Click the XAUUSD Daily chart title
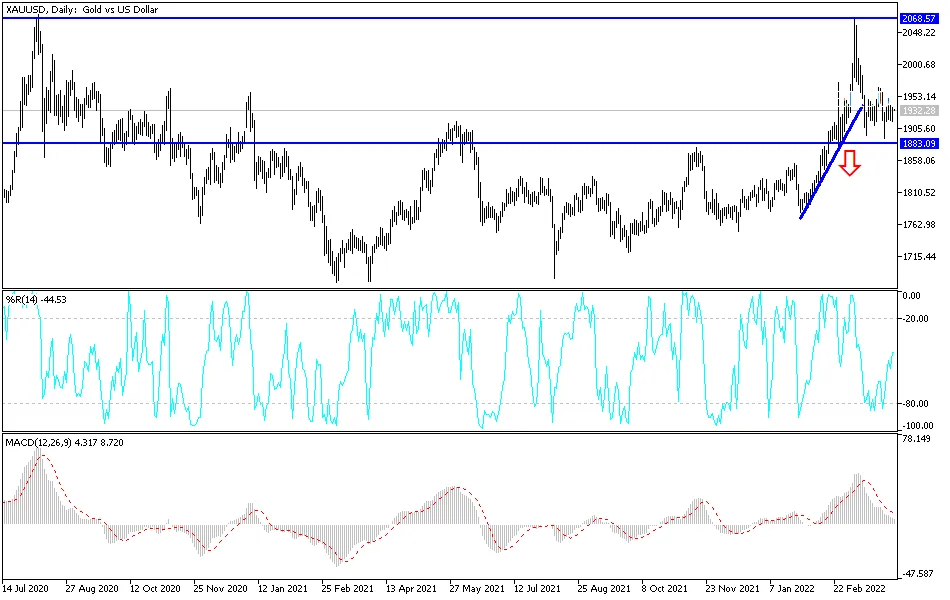 pyautogui.click(x=82, y=10)
